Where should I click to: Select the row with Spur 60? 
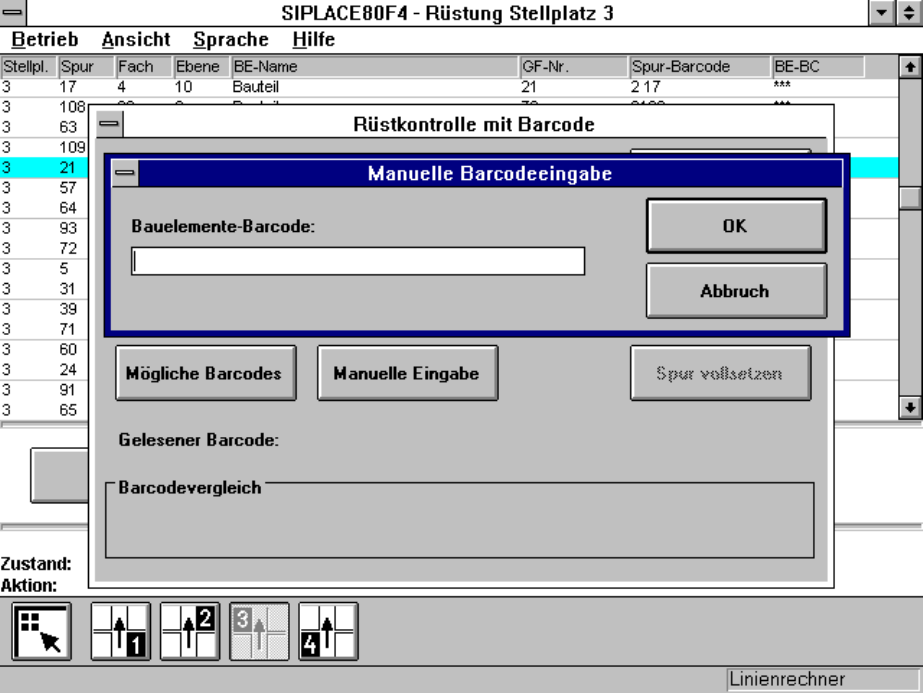click(x=44, y=349)
